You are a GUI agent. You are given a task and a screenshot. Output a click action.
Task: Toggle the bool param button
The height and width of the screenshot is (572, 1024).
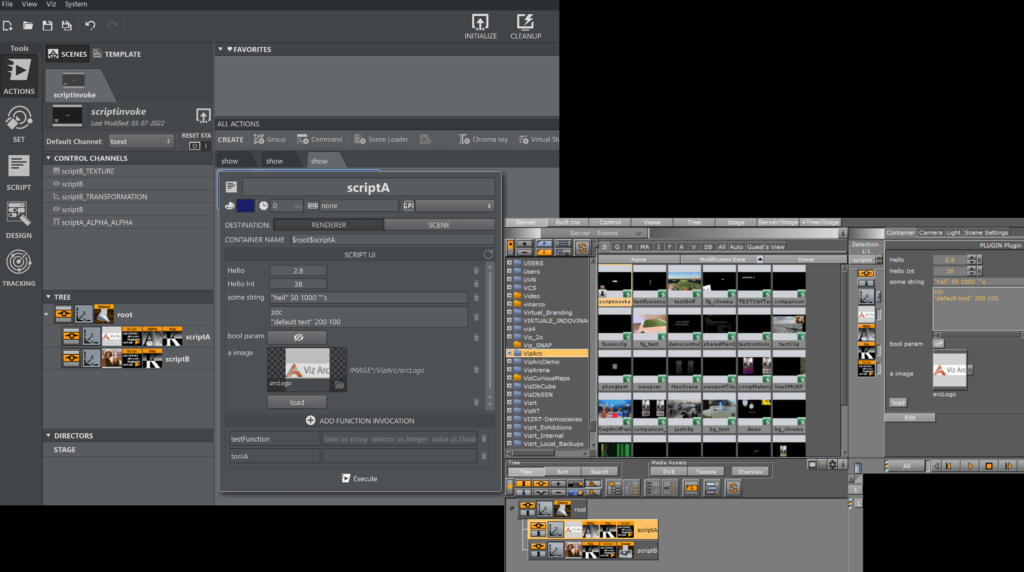pyautogui.click(x=297, y=337)
